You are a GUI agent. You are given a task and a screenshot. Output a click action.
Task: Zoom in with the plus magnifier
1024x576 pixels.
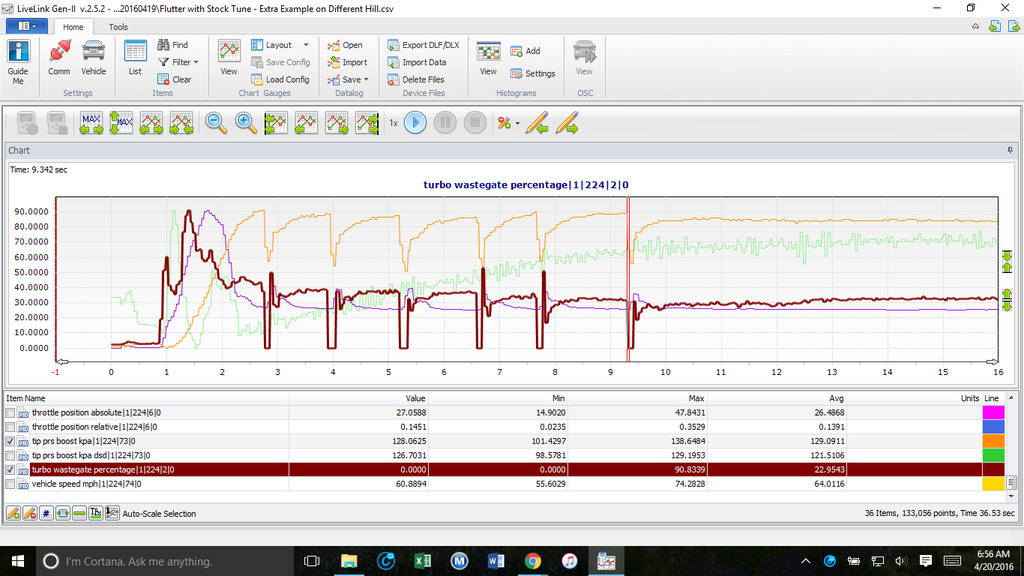coord(245,123)
